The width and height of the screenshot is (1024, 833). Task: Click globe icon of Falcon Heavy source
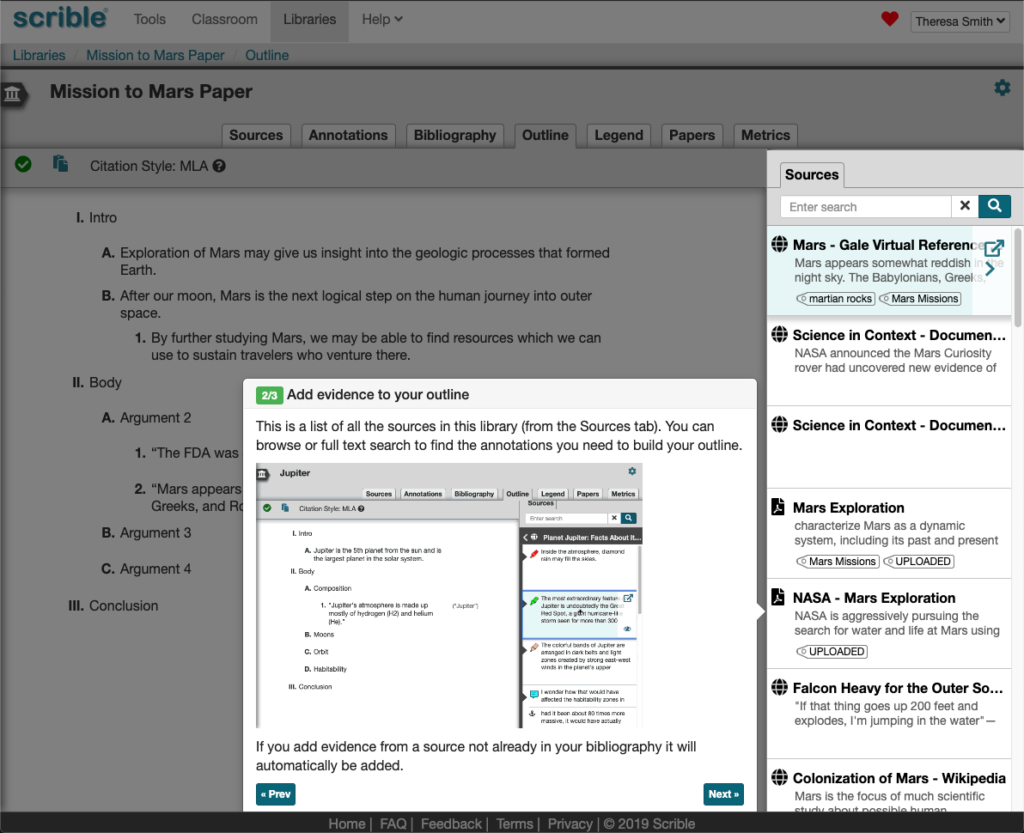pos(779,687)
